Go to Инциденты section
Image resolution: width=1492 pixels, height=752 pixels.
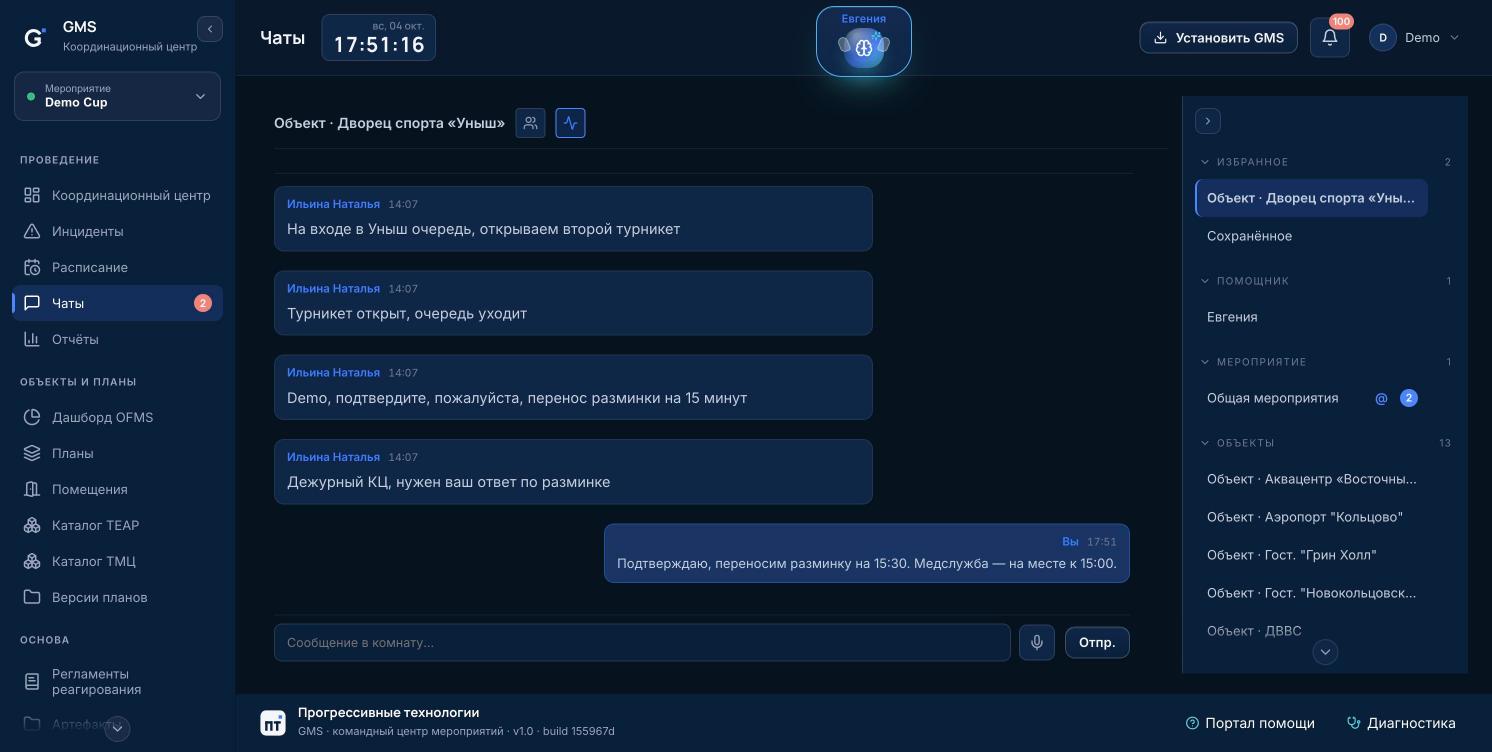click(118, 231)
